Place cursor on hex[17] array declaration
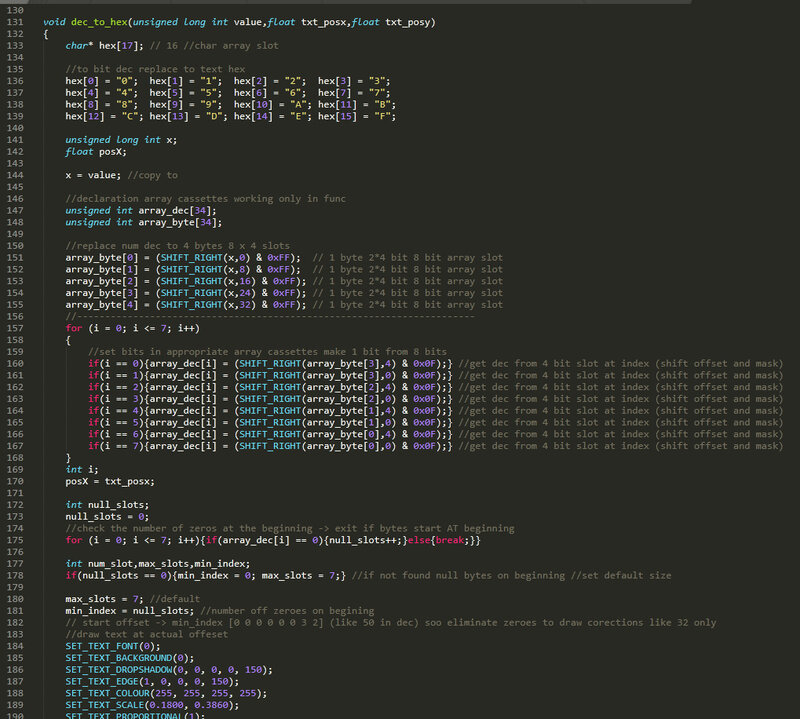Screen dimensions: 800x719 click(x=123, y=46)
